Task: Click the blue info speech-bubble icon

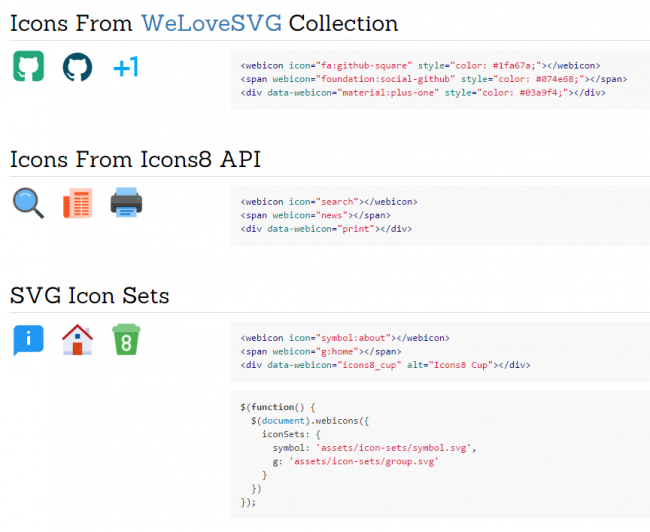Action: [28, 340]
